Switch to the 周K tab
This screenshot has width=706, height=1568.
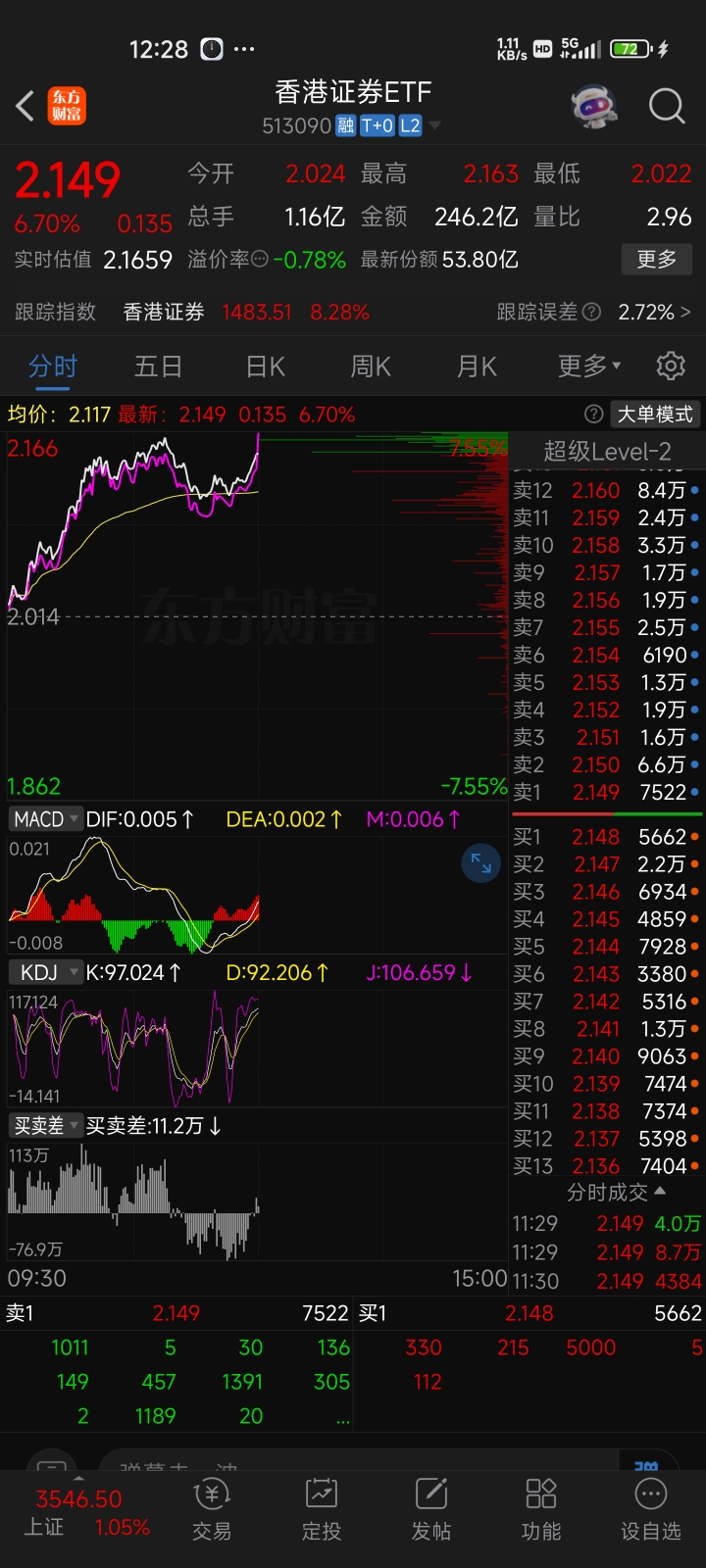(371, 366)
